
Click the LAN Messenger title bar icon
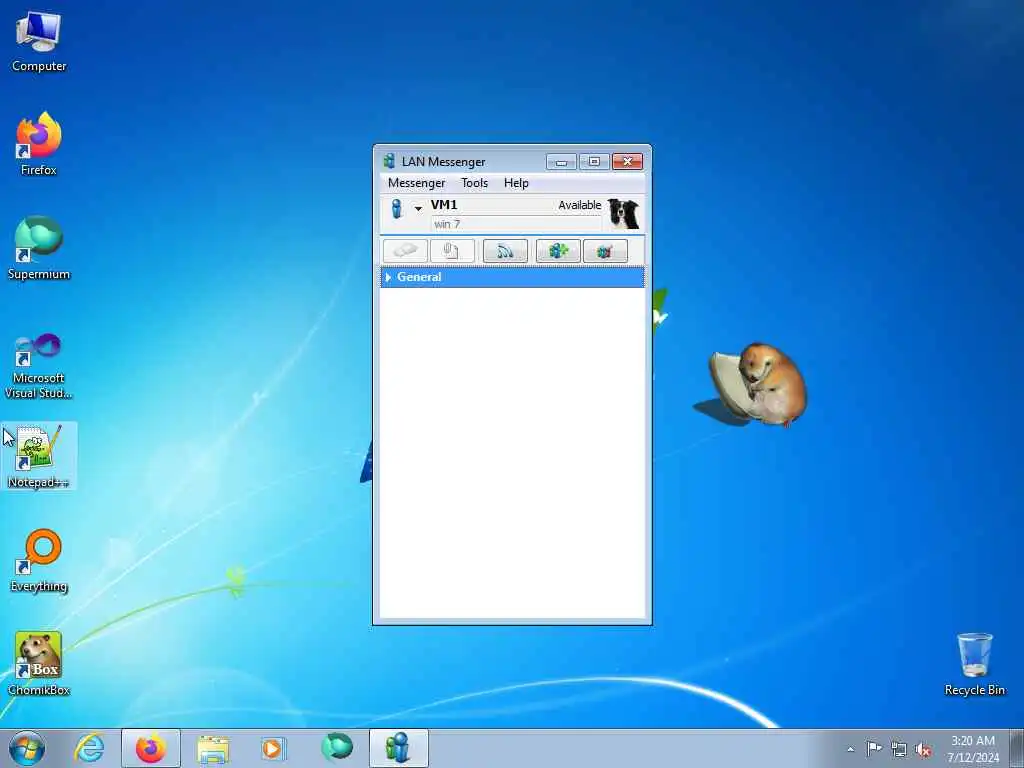coord(389,161)
